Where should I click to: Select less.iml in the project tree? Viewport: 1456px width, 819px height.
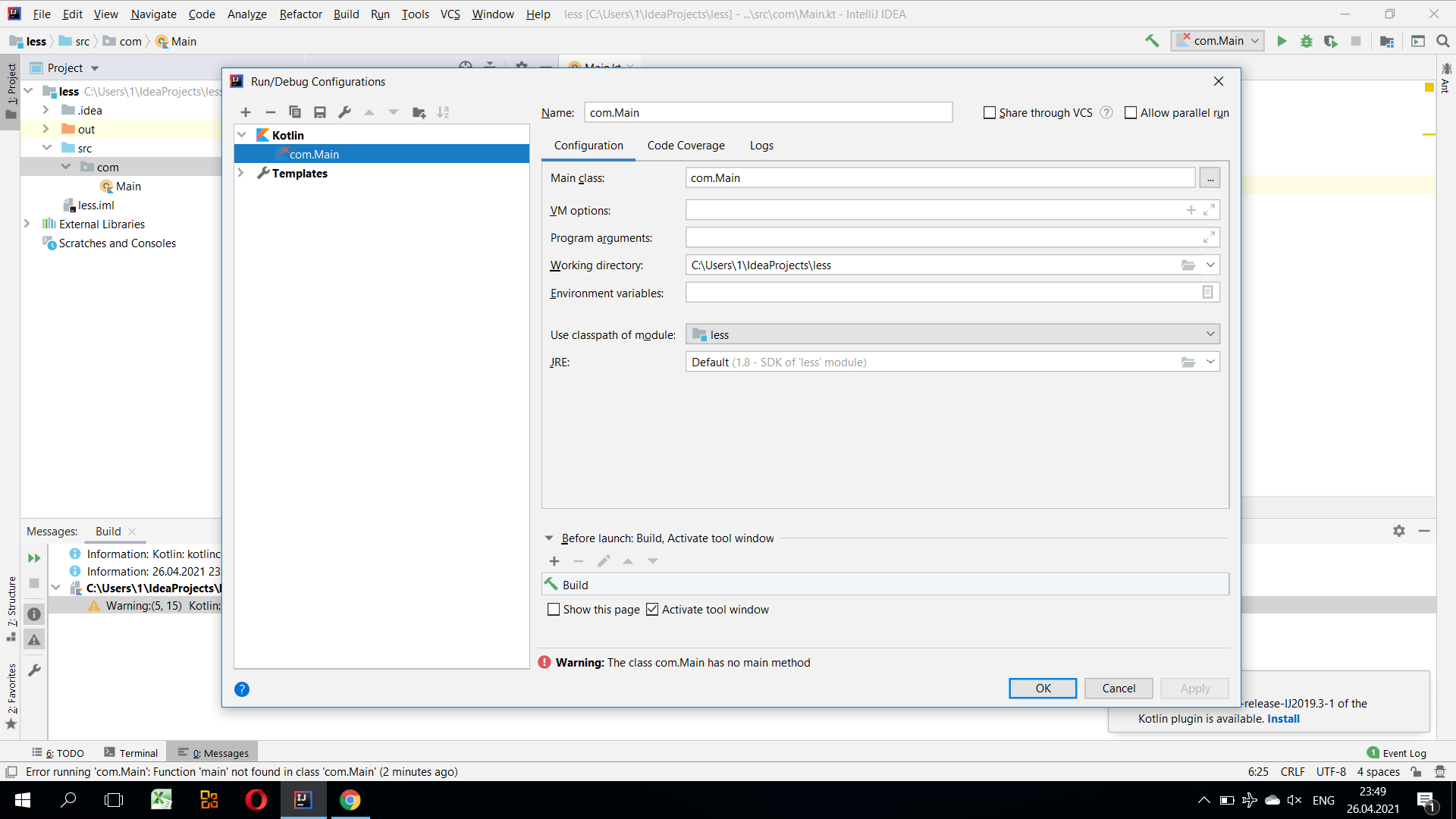click(x=96, y=205)
